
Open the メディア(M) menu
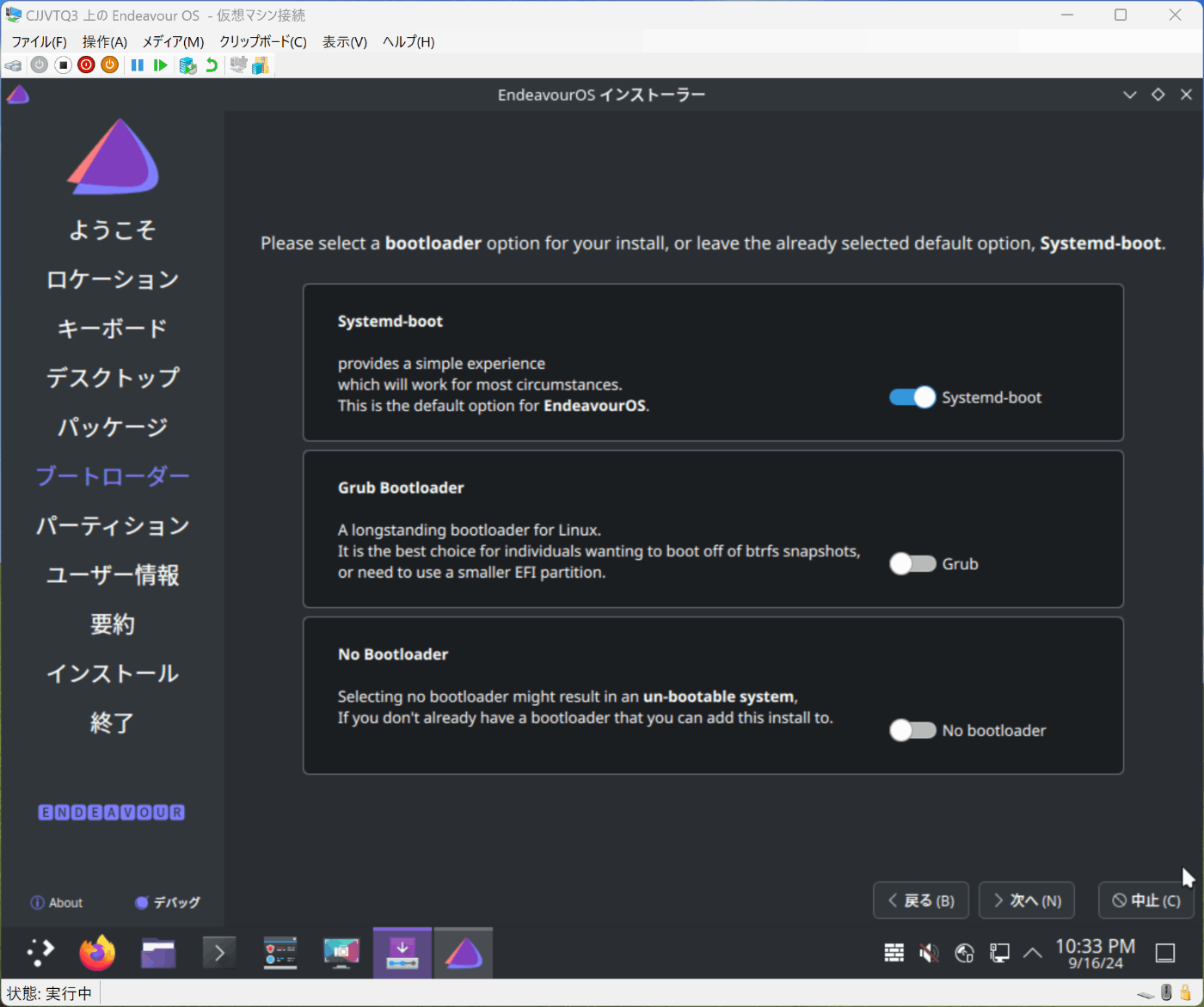[173, 41]
